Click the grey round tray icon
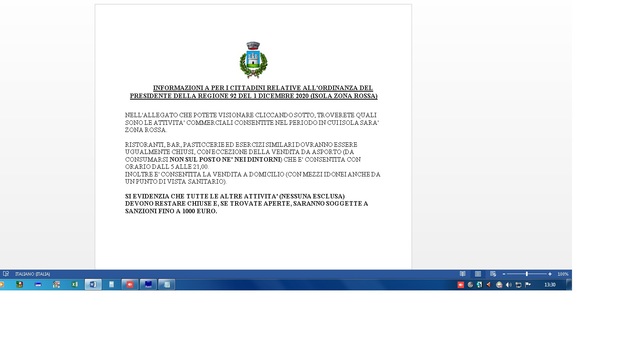 pyautogui.click(x=470, y=285)
